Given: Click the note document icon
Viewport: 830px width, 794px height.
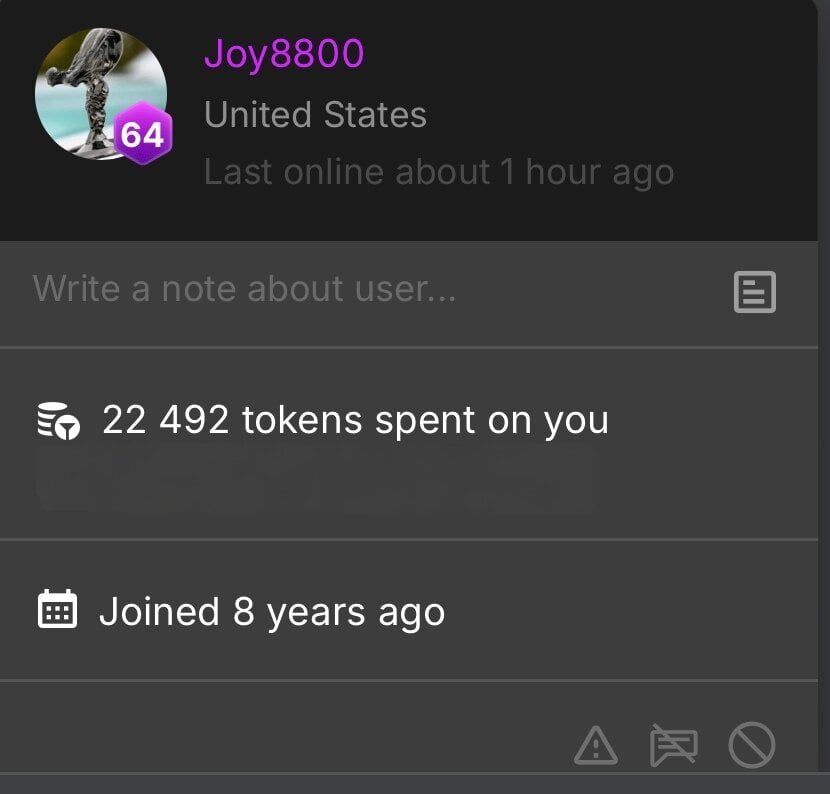Looking at the screenshot, I should [755, 292].
